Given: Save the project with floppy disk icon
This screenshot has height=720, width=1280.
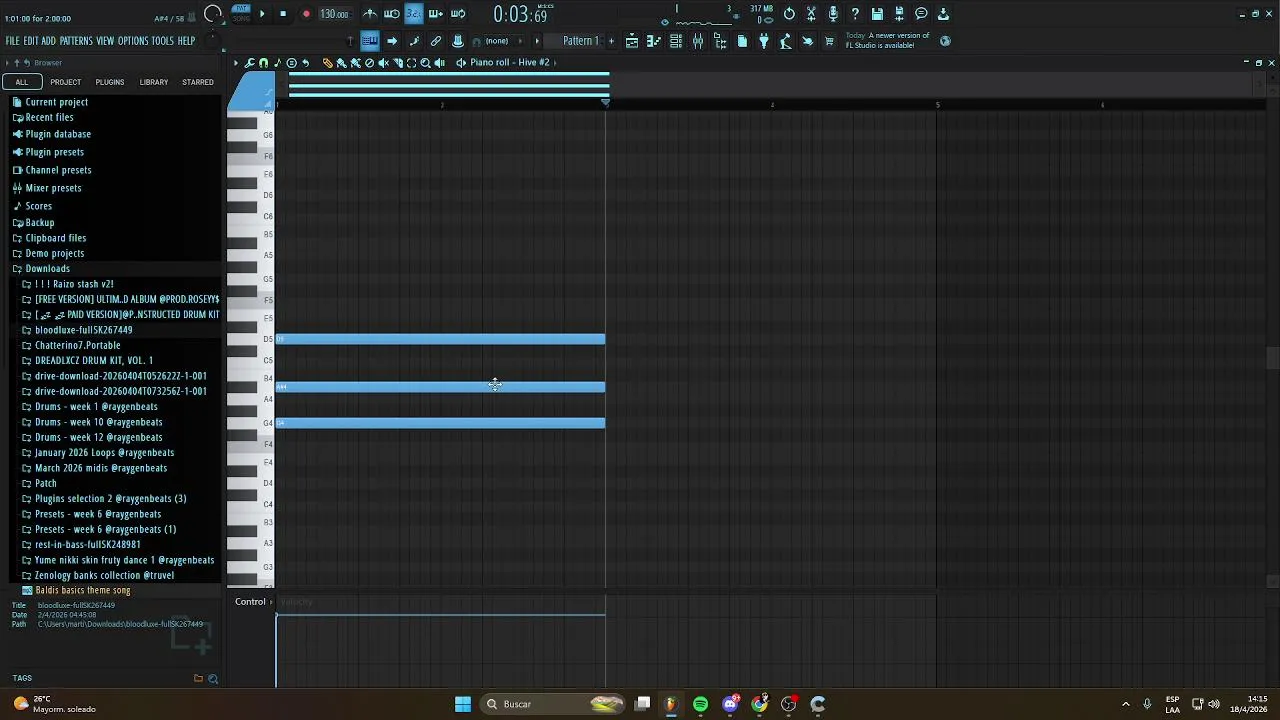Looking at the screenshot, I should coord(877,13).
